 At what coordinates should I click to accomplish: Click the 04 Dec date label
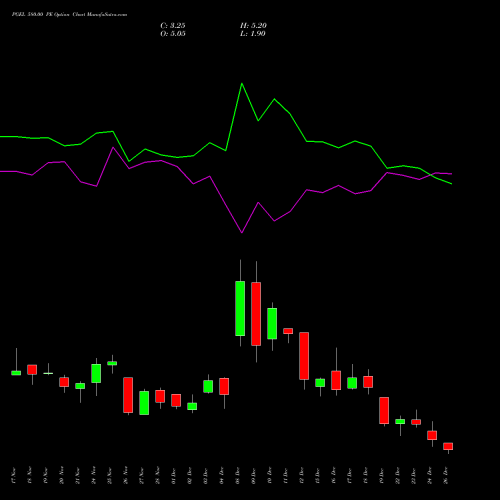221,476
